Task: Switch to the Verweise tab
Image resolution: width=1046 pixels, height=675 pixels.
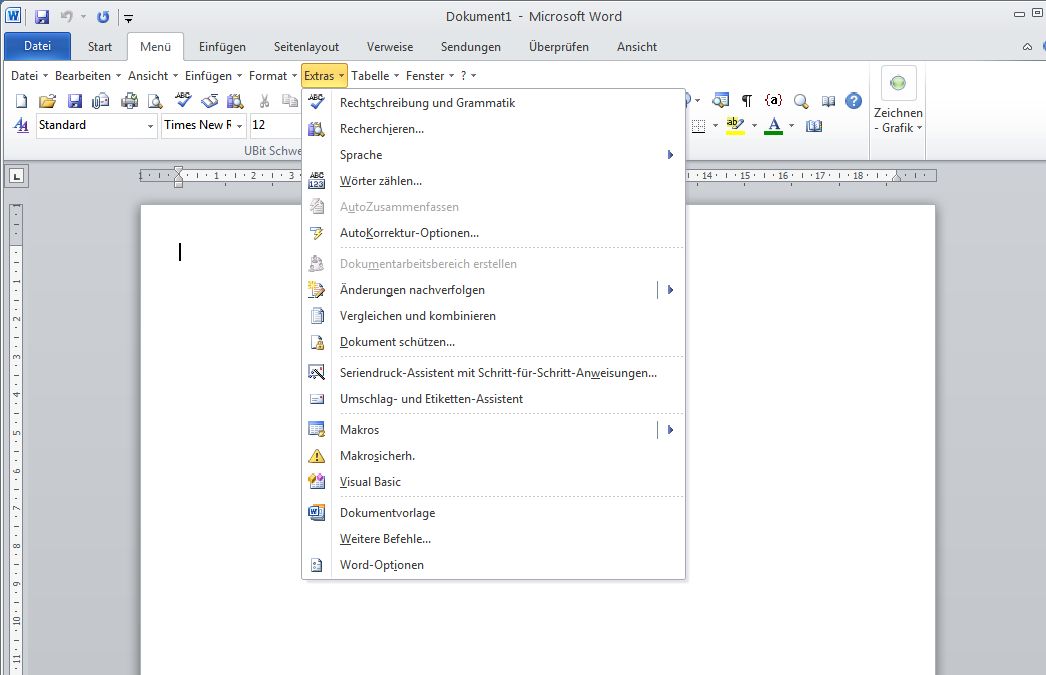Action: [390, 47]
